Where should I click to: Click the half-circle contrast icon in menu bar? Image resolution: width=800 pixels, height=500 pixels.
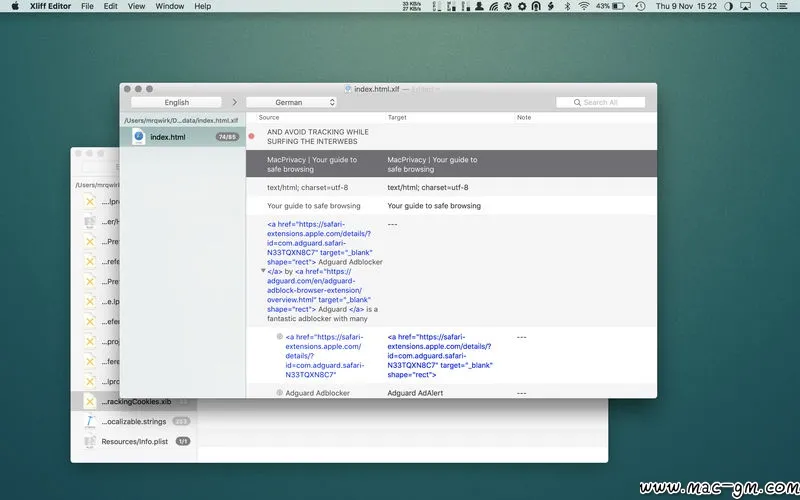coord(729,6)
